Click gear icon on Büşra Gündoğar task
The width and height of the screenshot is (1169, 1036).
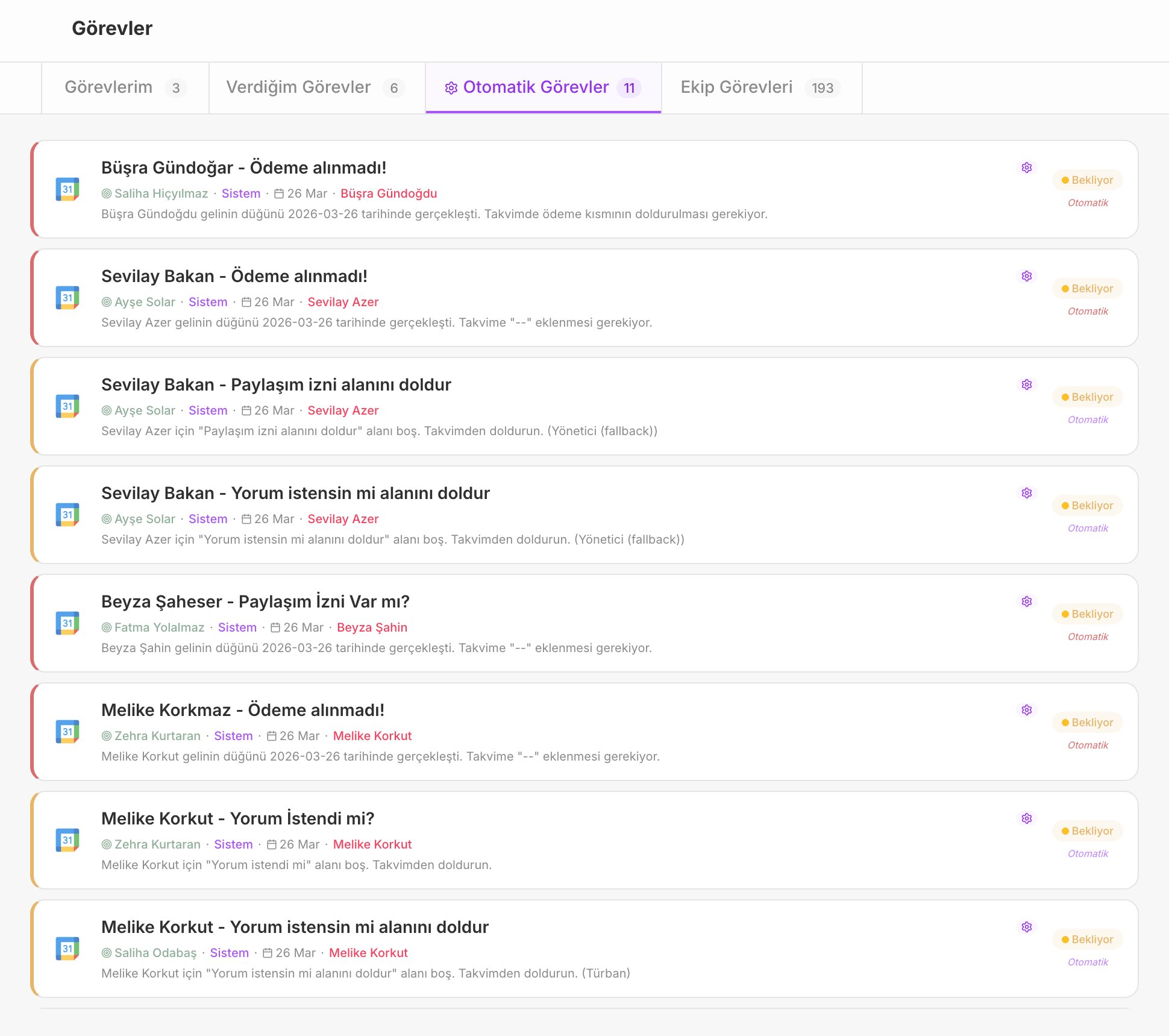pos(1027,168)
